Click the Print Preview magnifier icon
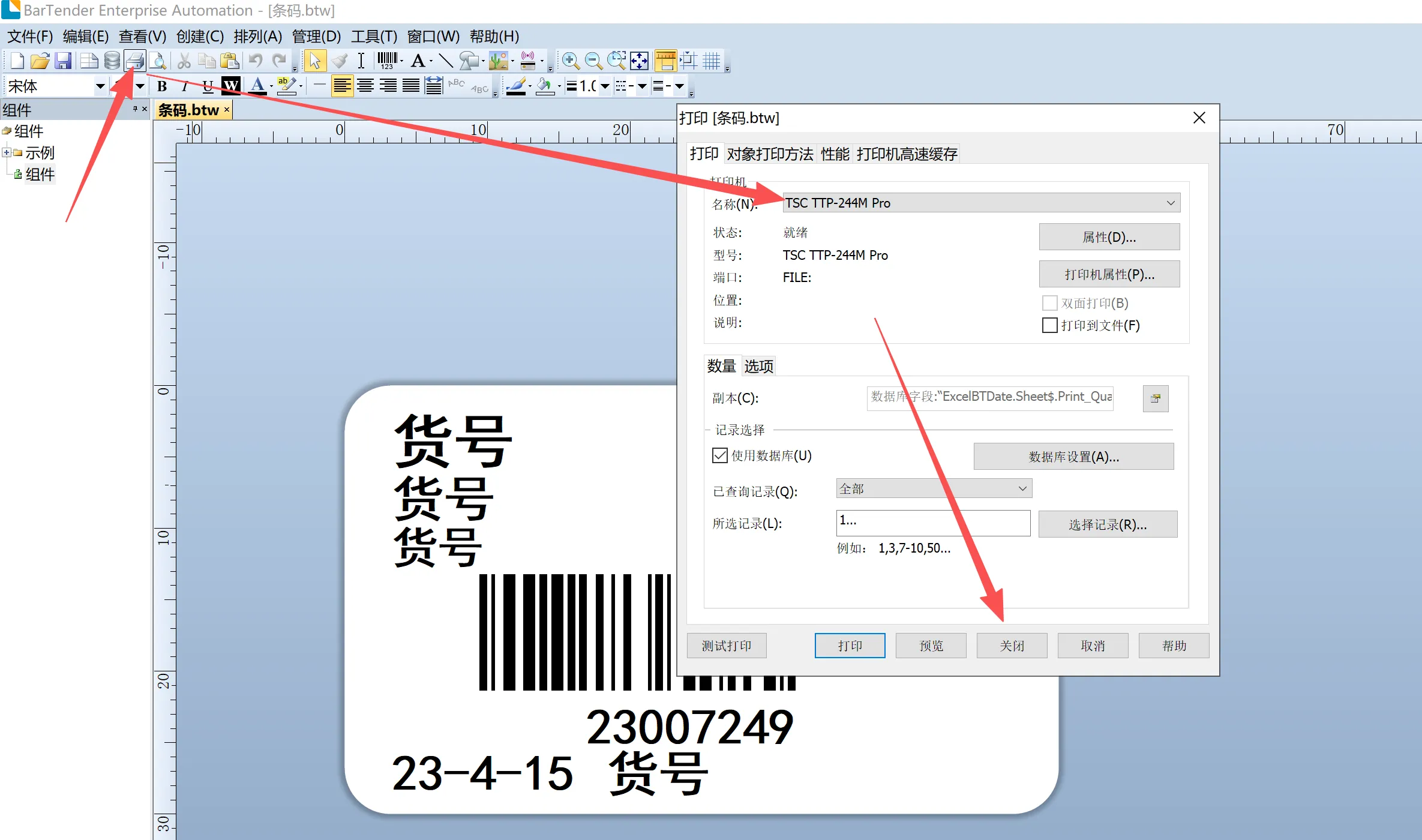Viewport: 1422px width, 840px height. tap(158, 61)
